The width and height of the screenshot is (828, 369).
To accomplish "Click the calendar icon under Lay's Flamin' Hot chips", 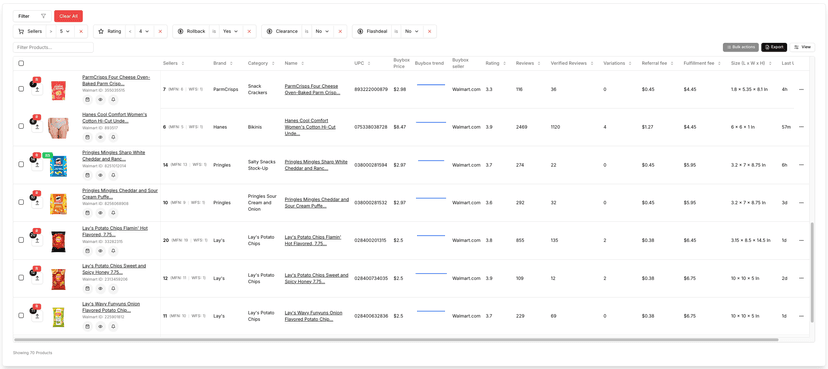I will tap(88, 251).
